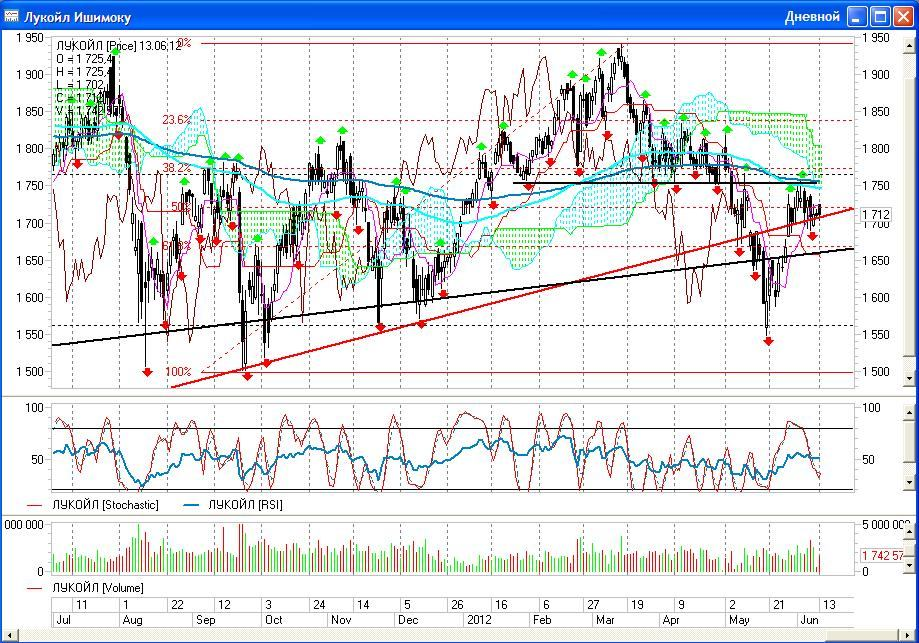Click the ЛУКОЙЛ [Price] 13.06.12 header text
This screenshot has width=919, height=643.
click(119, 46)
